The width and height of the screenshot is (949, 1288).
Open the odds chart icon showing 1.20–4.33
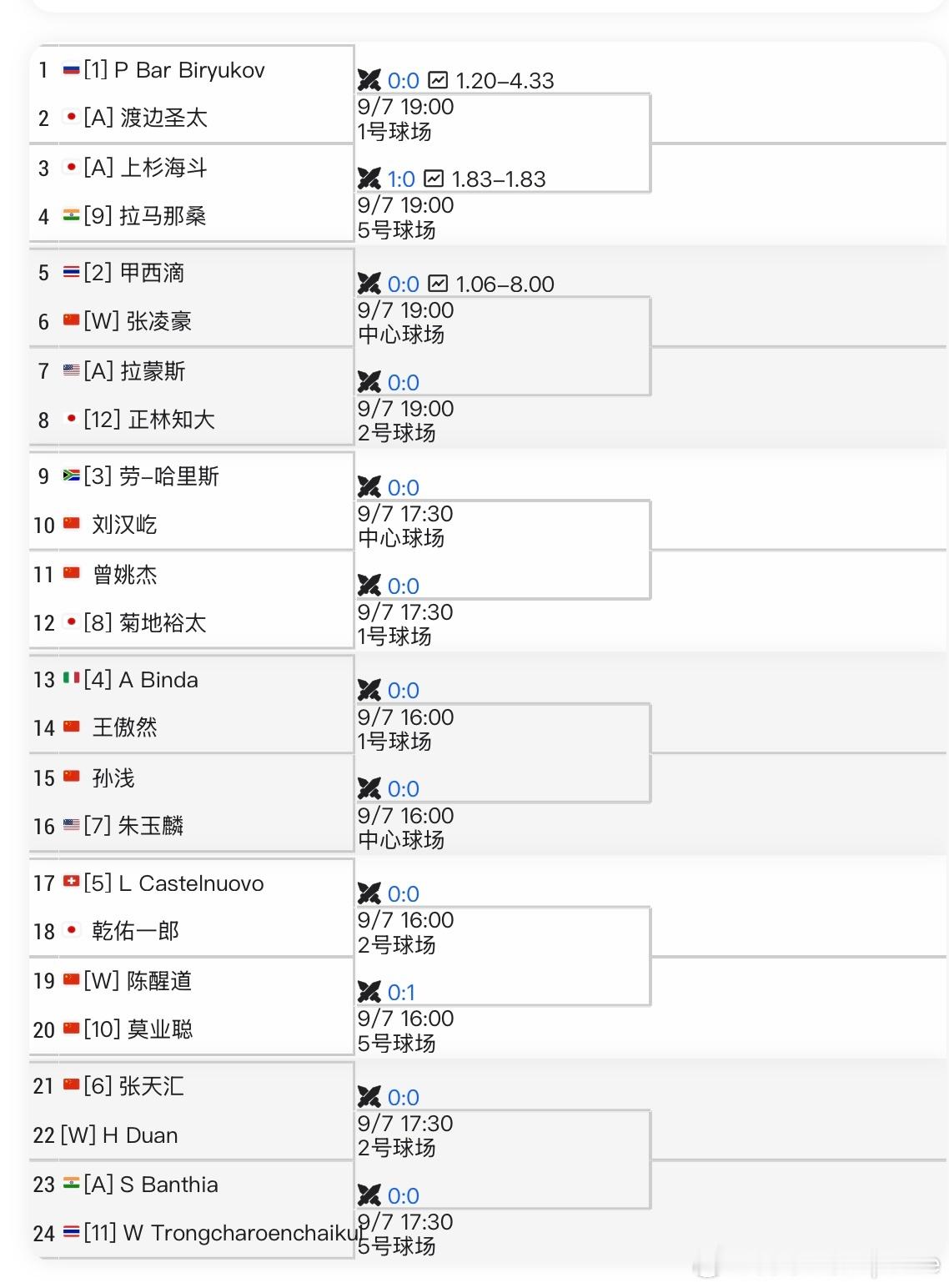coord(438,80)
